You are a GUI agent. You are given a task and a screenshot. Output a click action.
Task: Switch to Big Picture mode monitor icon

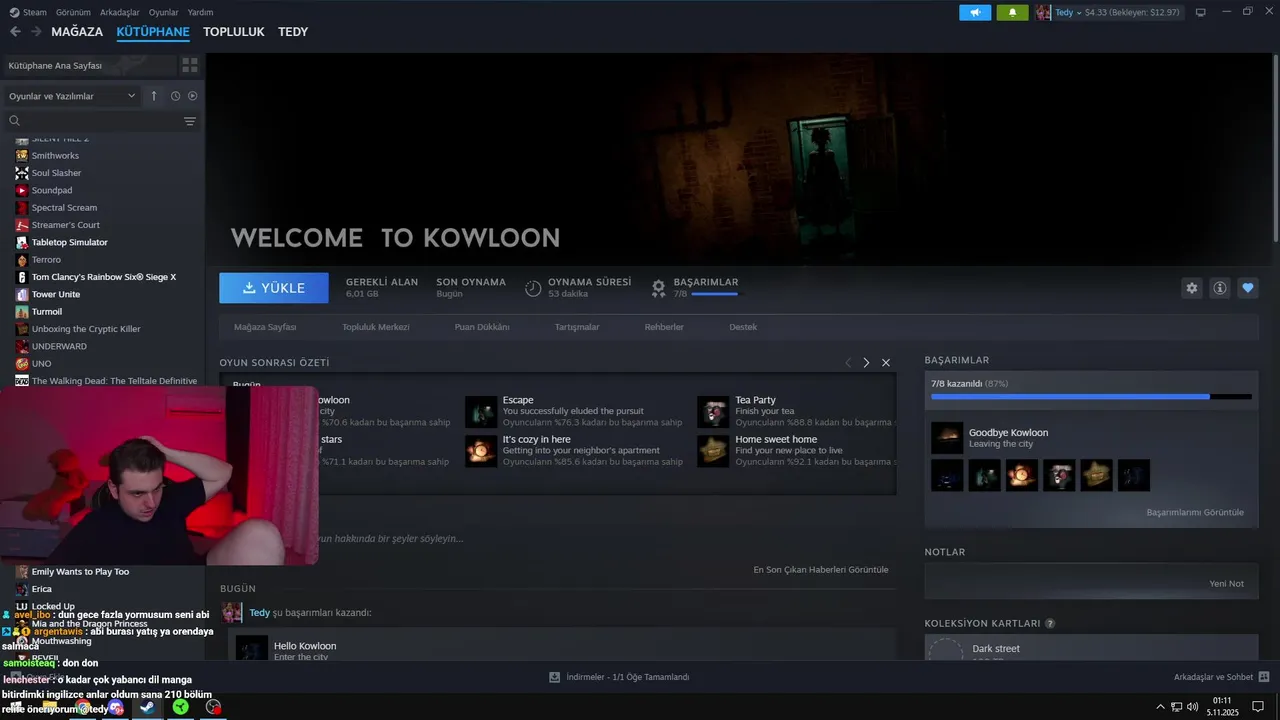(x=1201, y=12)
